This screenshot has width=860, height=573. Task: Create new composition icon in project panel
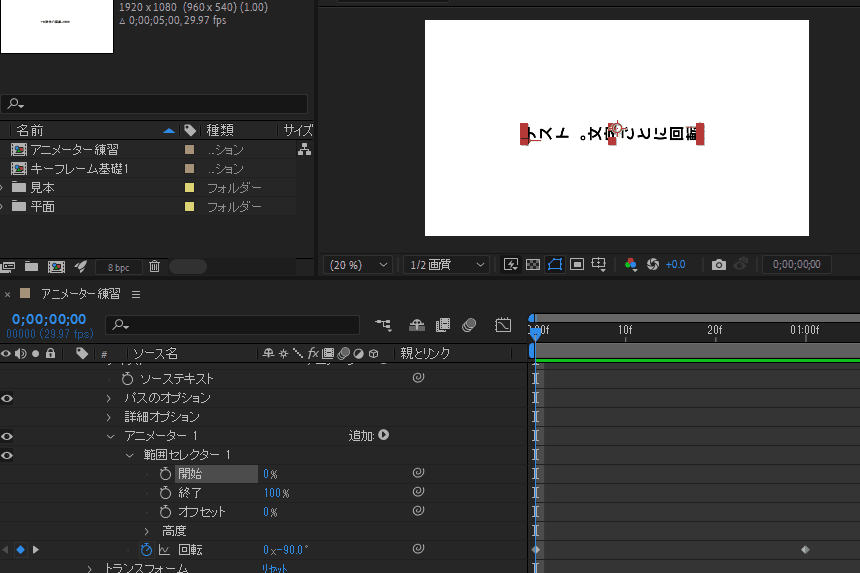coord(56,267)
